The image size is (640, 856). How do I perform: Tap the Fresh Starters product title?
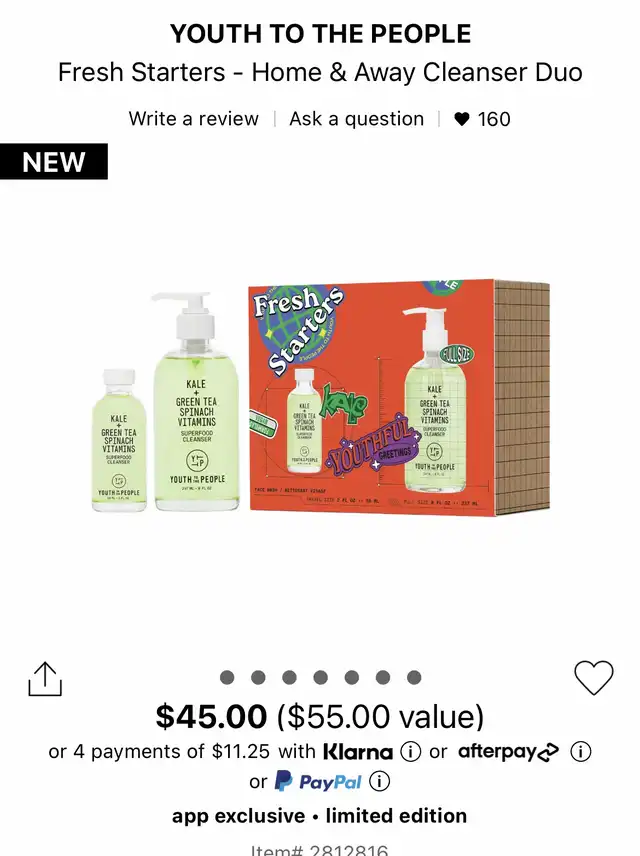320,72
